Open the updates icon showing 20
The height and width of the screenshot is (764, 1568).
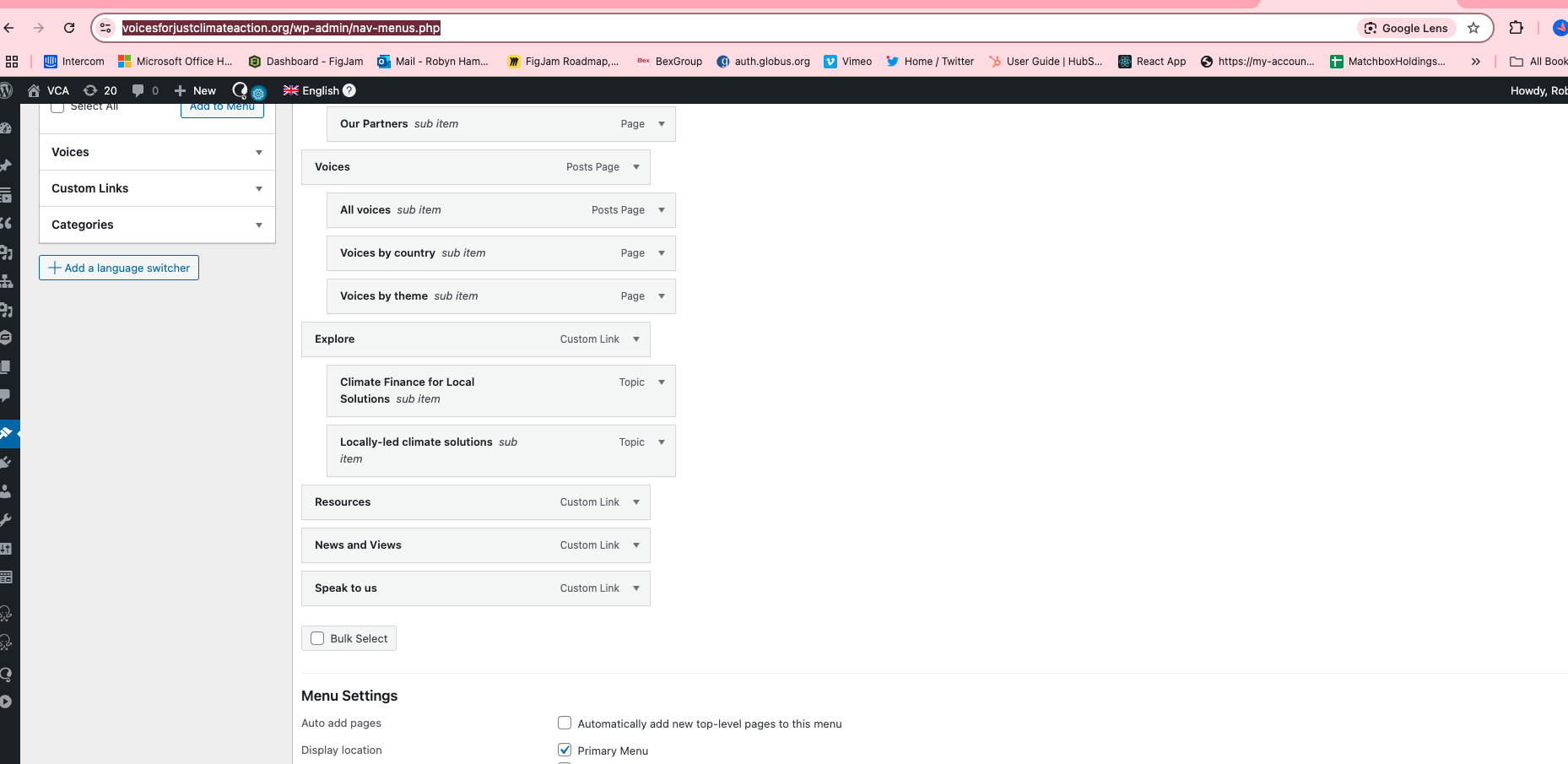(x=100, y=90)
